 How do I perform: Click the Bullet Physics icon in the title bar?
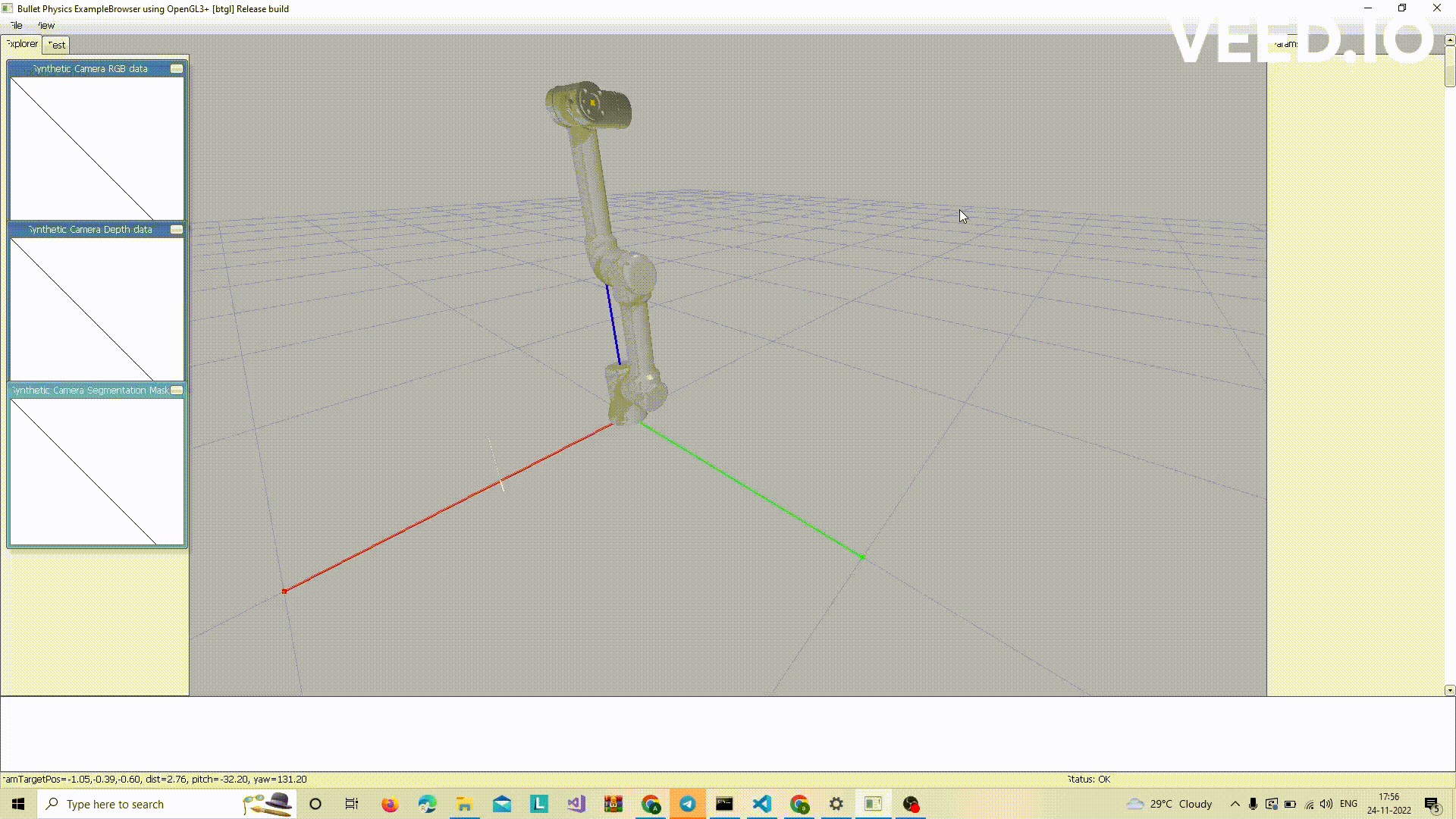[x=7, y=8]
